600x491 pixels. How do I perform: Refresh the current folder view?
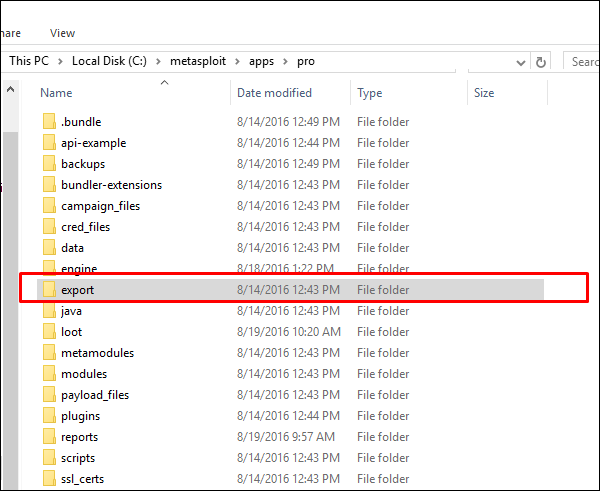540,62
